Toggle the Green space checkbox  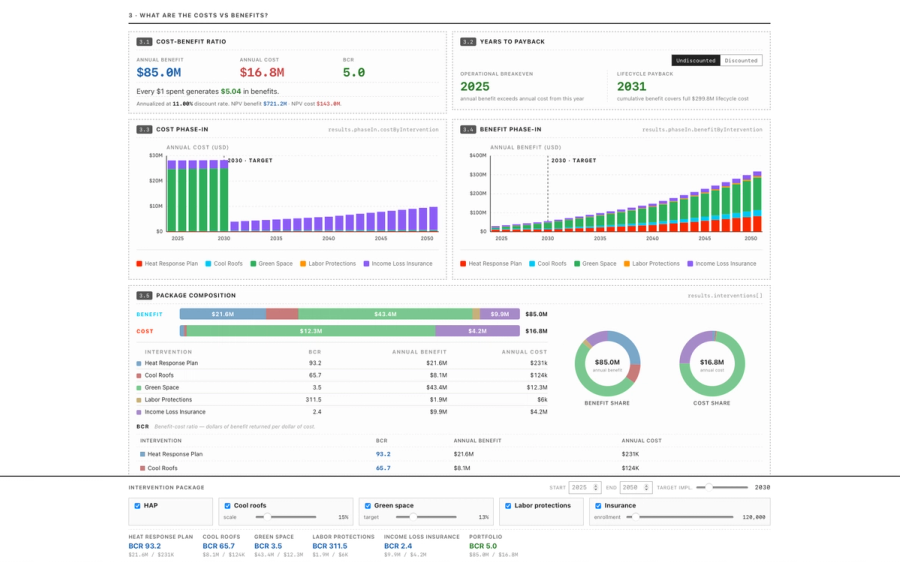tap(368, 506)
